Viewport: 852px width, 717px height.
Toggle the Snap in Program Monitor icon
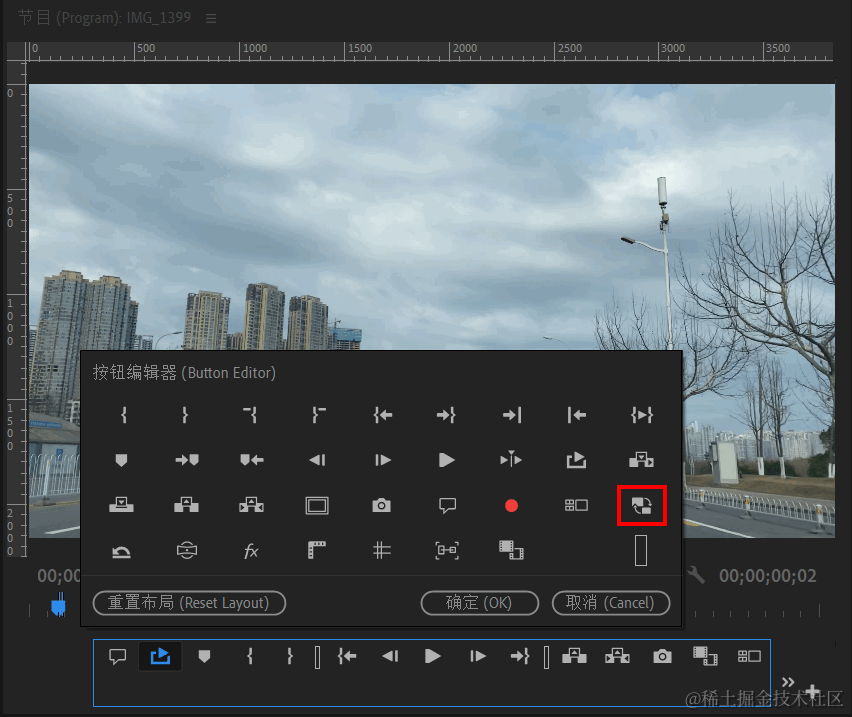(x=447, y=550)
